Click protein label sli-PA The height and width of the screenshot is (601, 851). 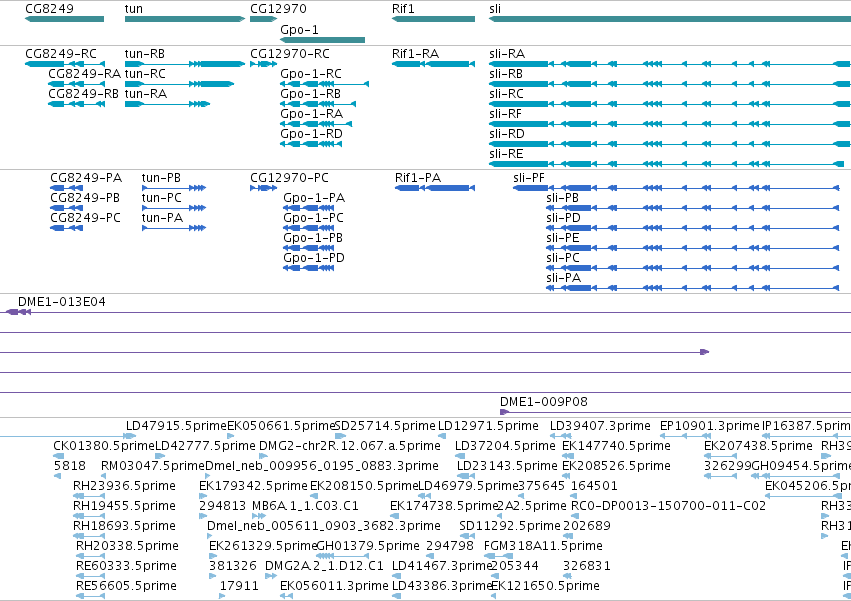coord(563,278)
